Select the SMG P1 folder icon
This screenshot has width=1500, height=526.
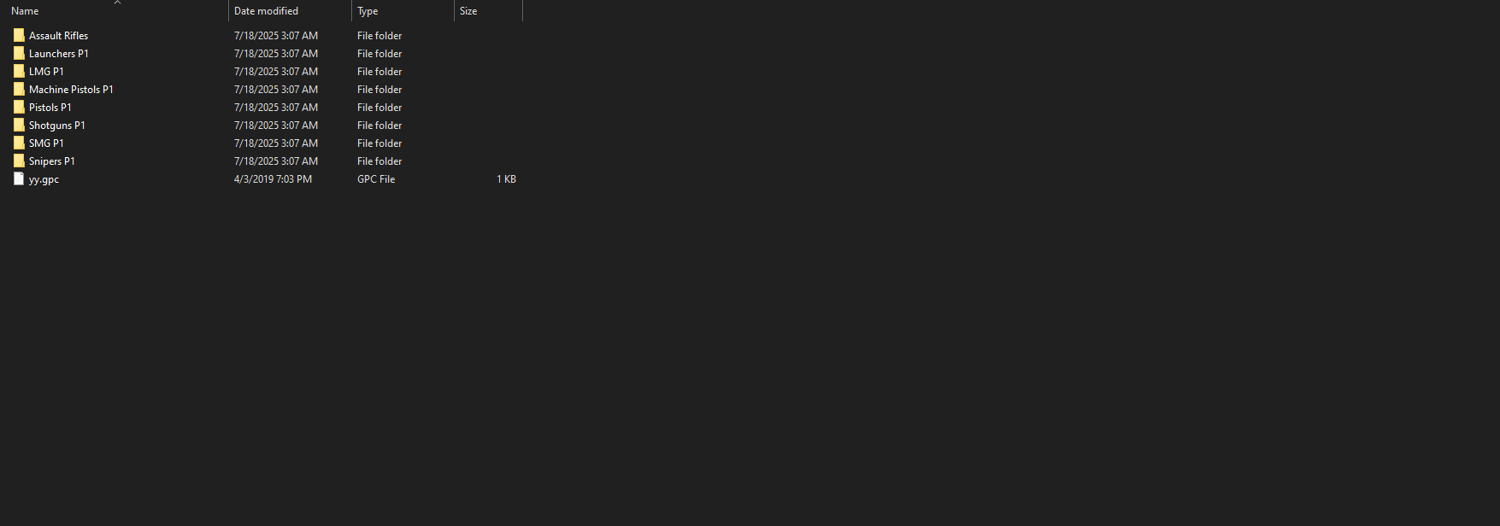click(x=18, y=143)
